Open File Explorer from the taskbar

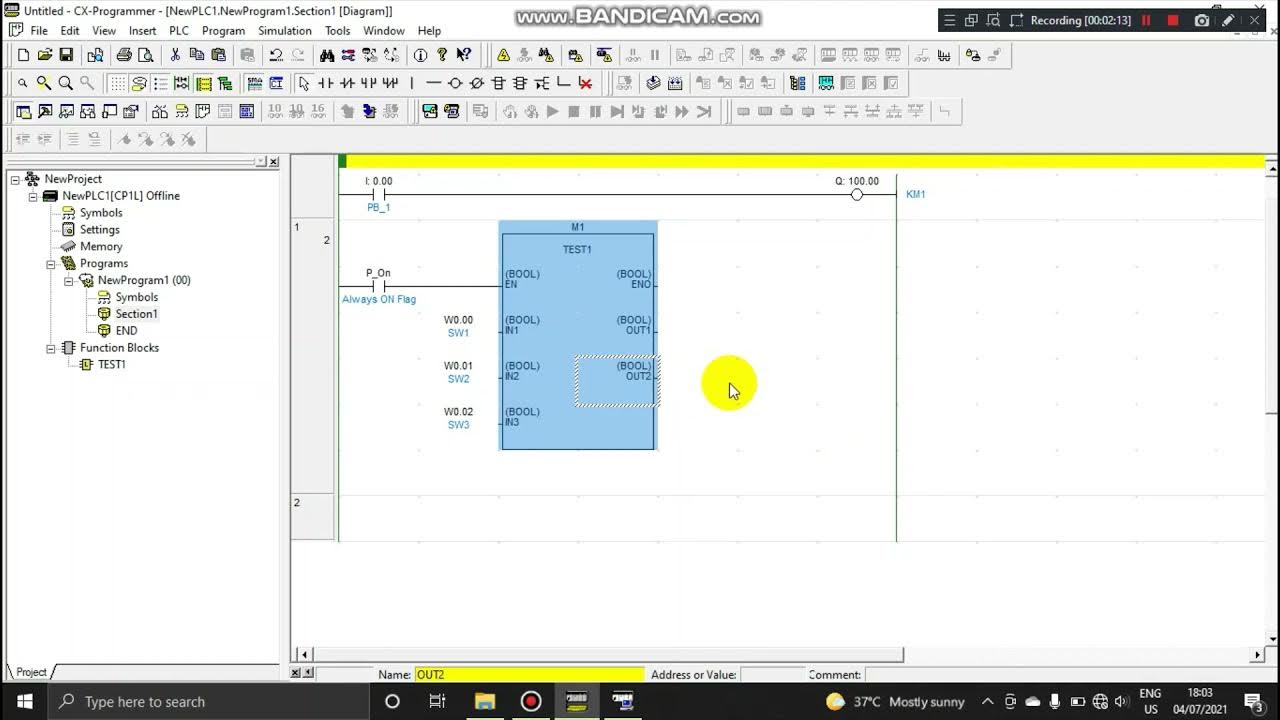point(484,701)
